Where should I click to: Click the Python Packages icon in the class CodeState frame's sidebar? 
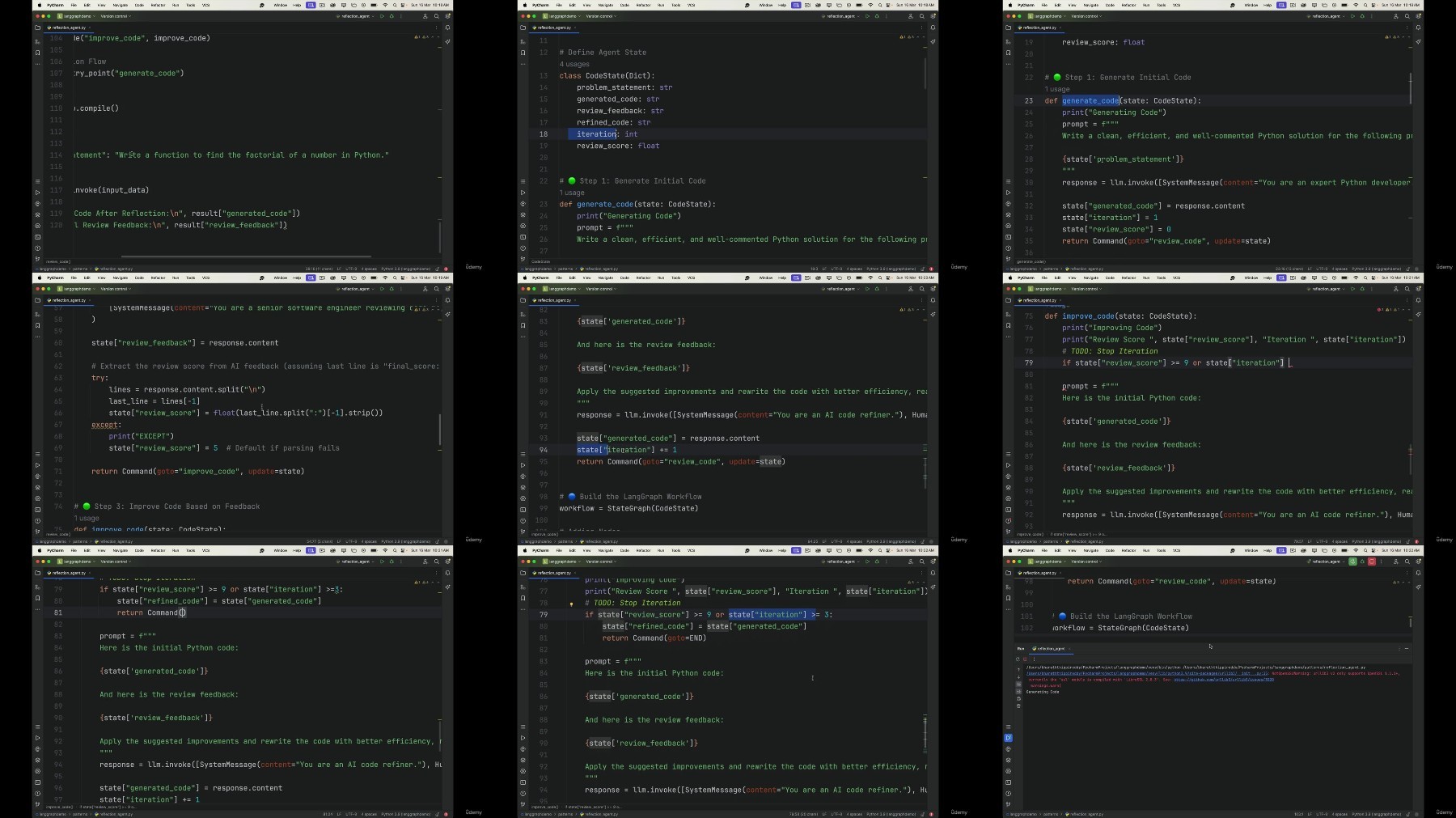(523, 214)
